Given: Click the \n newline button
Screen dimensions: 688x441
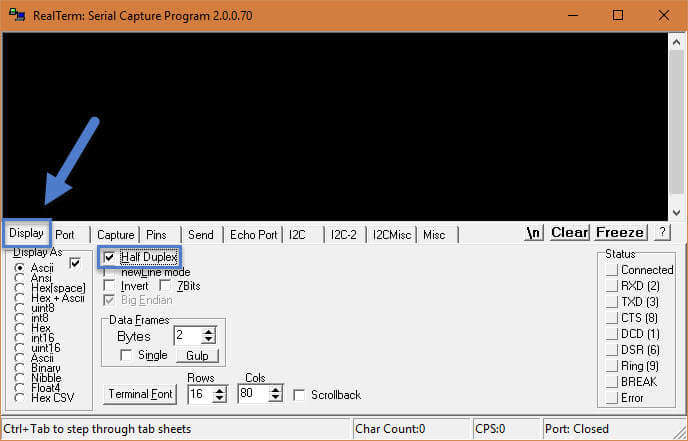Looking at the screenshot, I should pos(534,233).
